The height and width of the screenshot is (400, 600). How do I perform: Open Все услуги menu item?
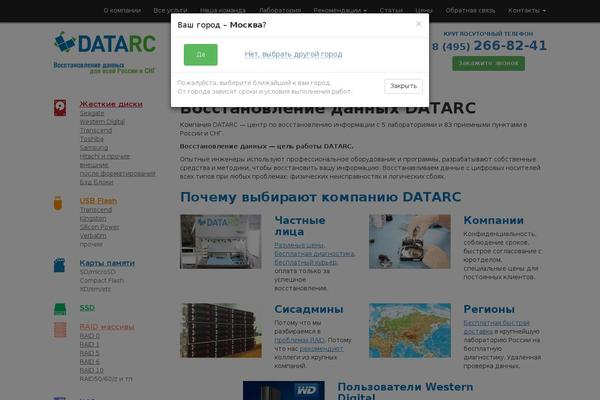tap(170, 10)
